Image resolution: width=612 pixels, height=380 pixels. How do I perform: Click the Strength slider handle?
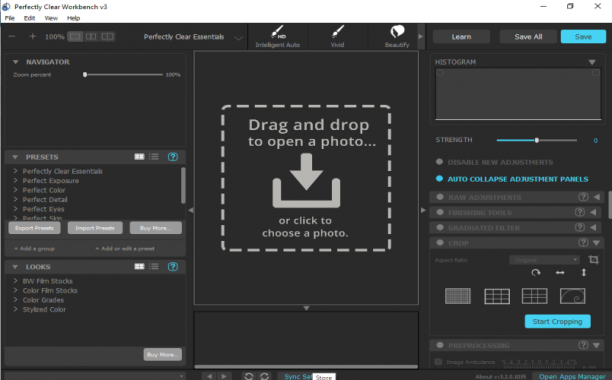[537, 140]
